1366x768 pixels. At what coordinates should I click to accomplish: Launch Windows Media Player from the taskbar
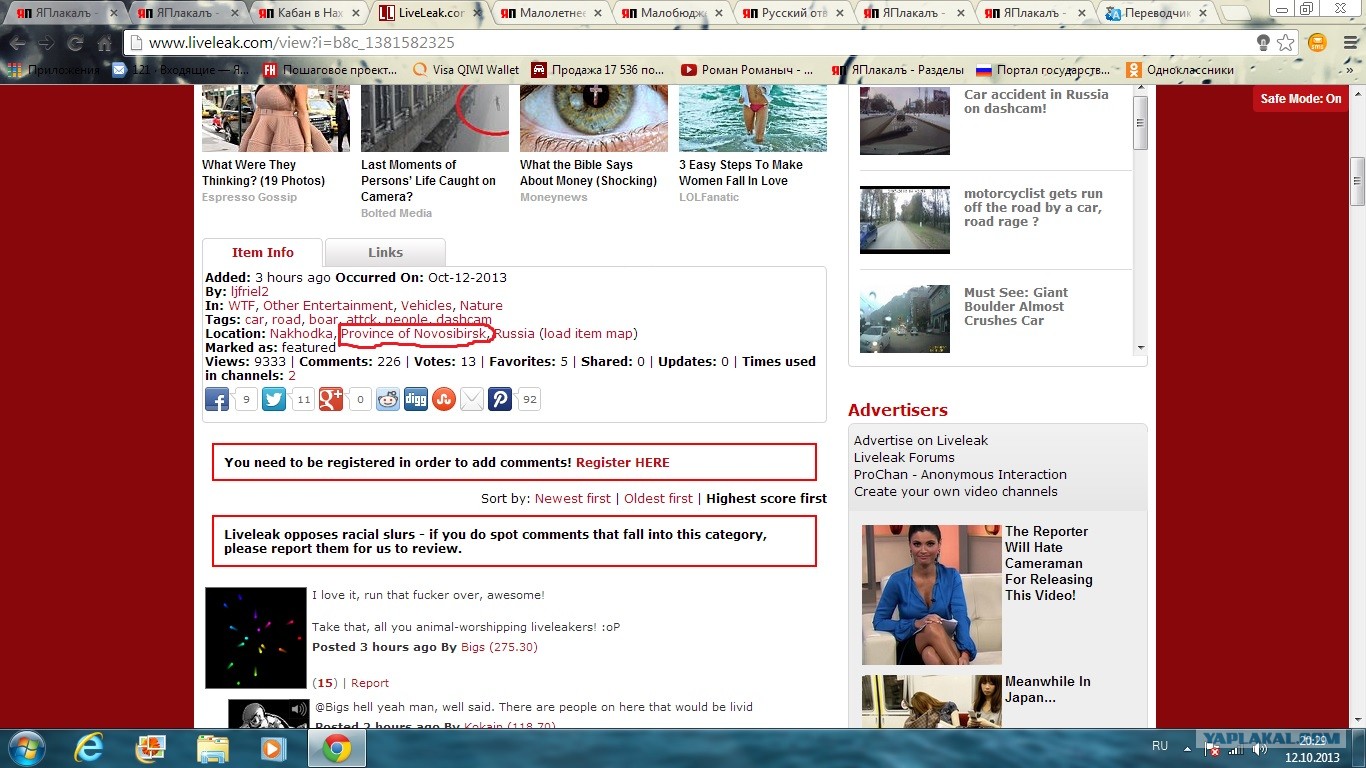271,748
